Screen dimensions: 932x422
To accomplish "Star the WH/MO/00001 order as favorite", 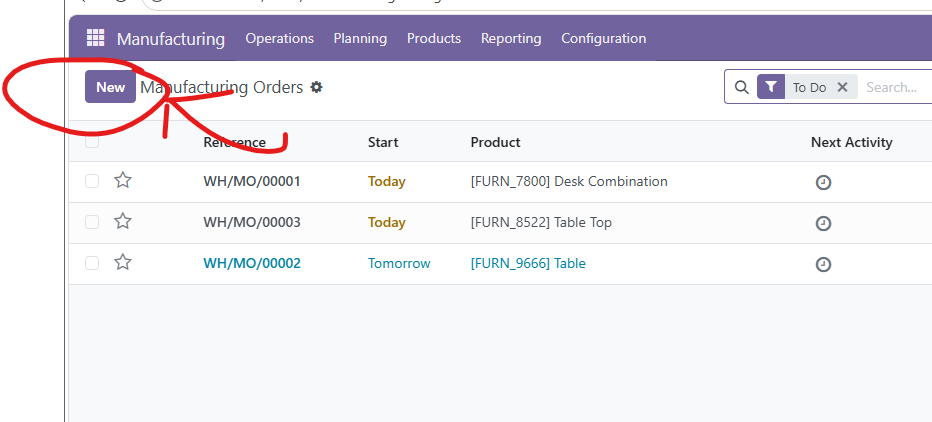I will click(123, 181).
